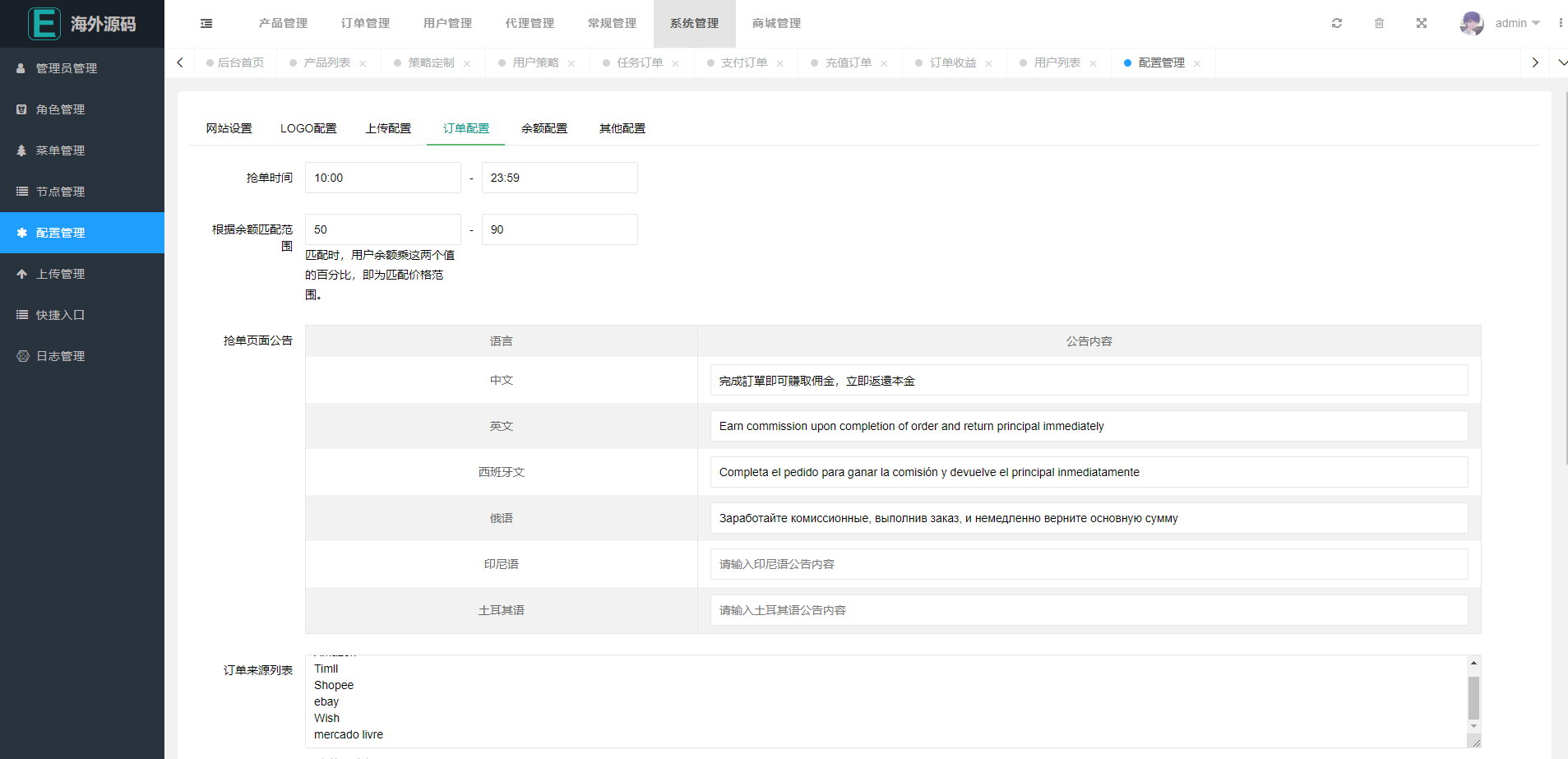Click the trash/clear tabs icon in header
Viewport: 1568px width, 759px height.
pos(1379,23)
